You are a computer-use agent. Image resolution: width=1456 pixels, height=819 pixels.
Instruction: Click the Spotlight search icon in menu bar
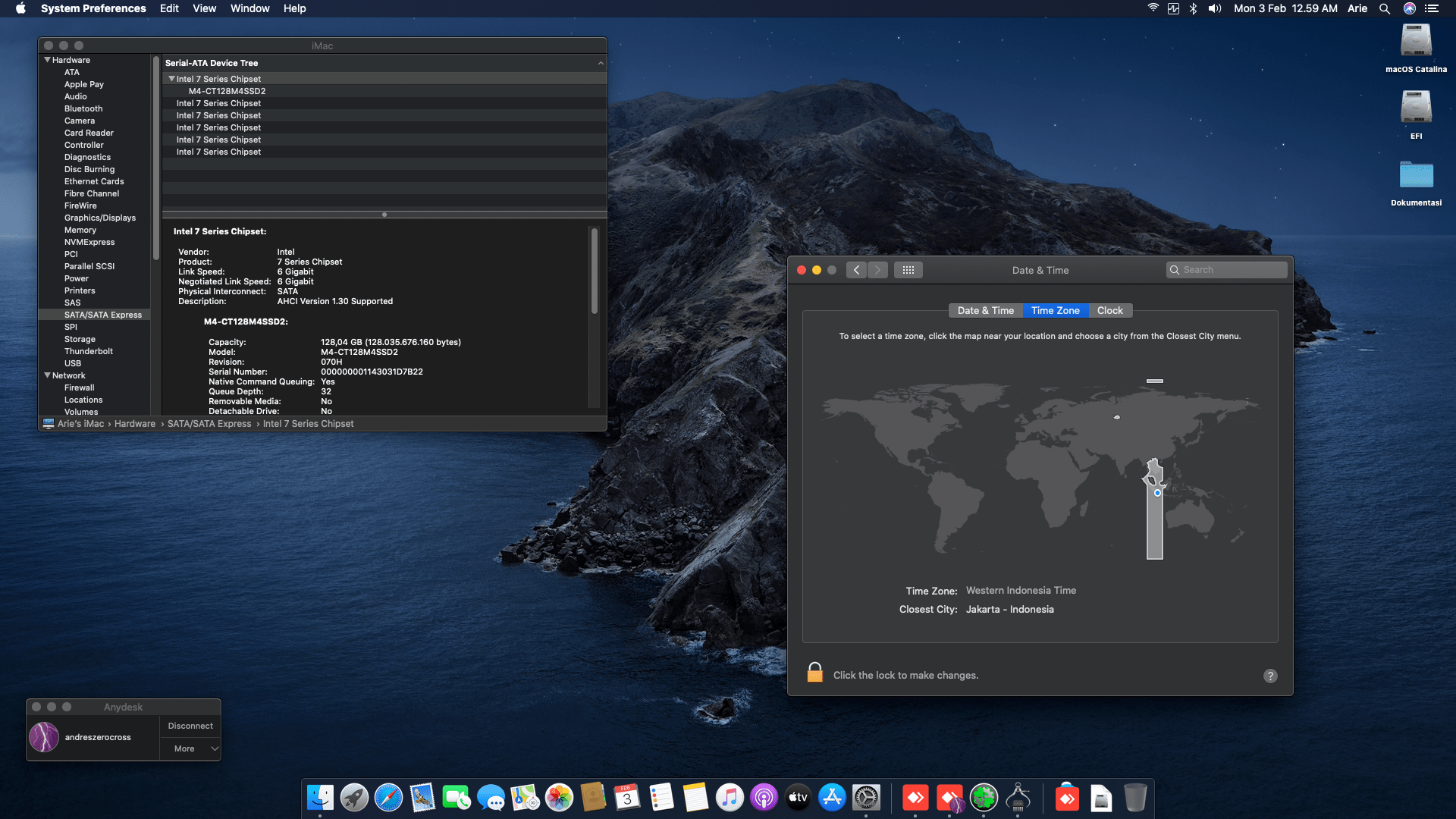[x=1384, y=8]
